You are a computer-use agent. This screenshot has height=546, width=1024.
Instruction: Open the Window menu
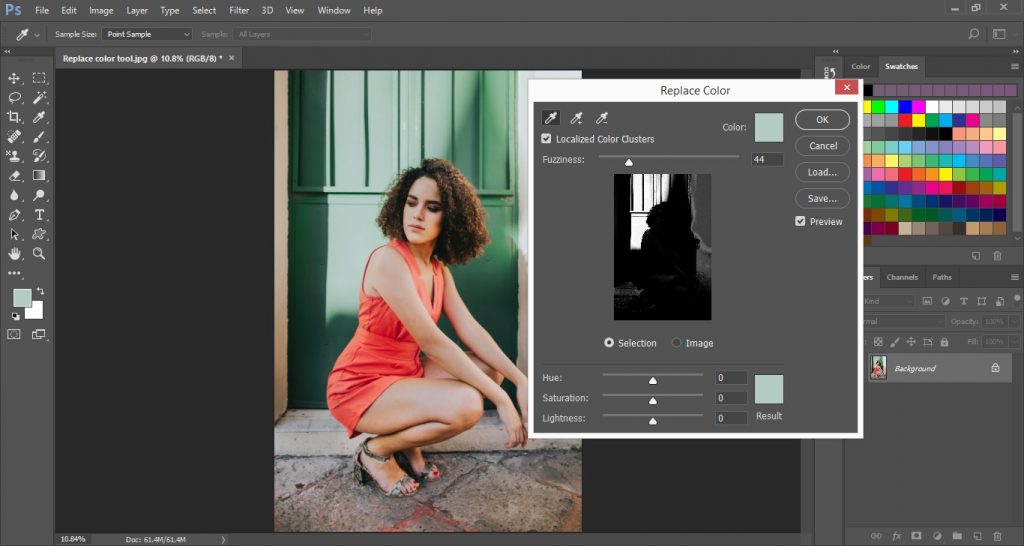click(333, 10)
